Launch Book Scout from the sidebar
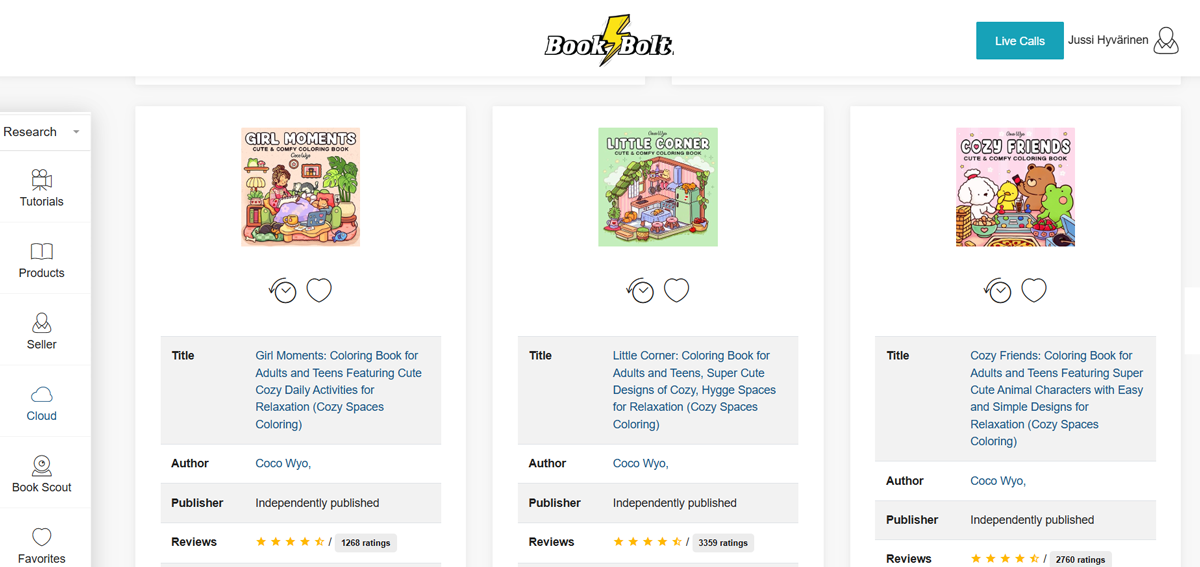Image resolution: width=1200 pixels, height=567 pixels. click(x=42, y=474)
